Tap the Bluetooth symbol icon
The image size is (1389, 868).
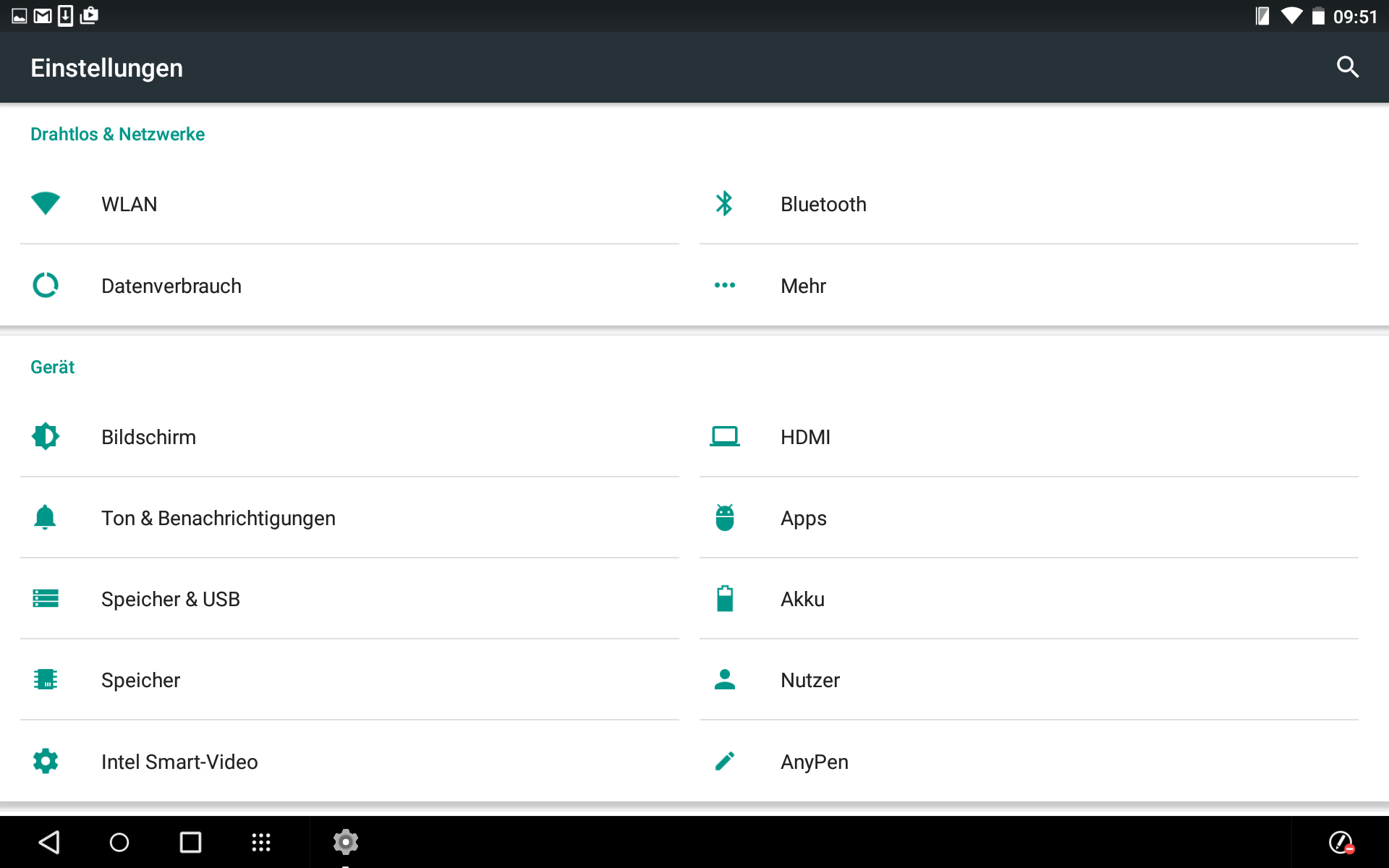(x=724, y=203)
